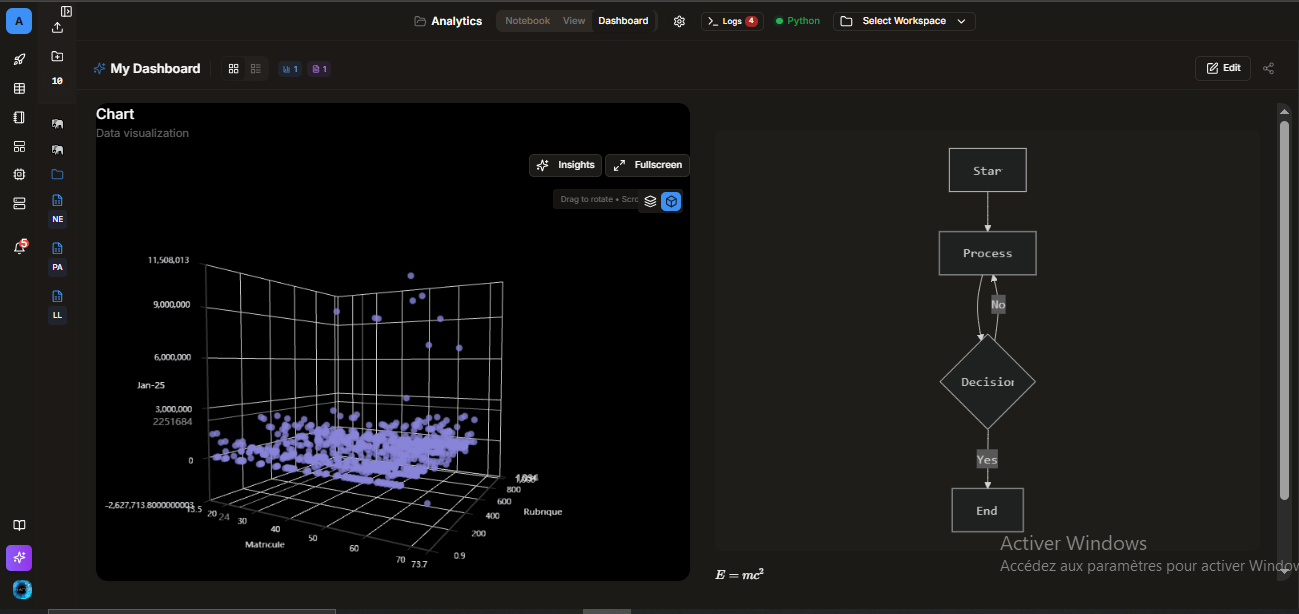Open the book documentation icon
This screenshot has height=614, width=1299.
[x=19, y=526]
